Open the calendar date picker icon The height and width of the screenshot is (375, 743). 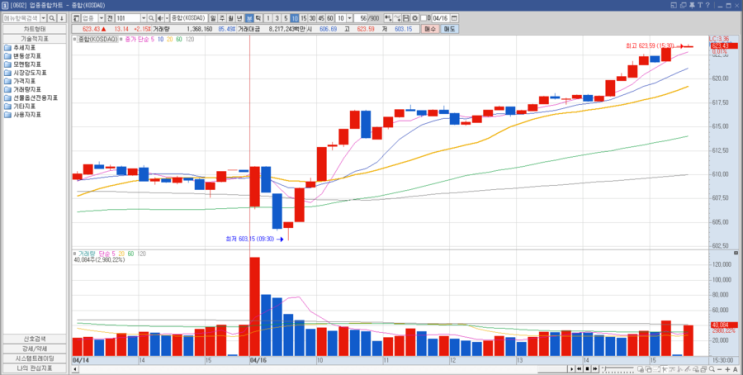click(x=454, y=18)
